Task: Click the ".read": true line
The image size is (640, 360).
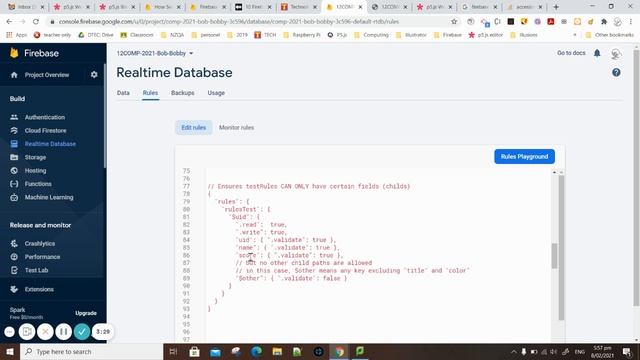Action: (x=261, y=225)
